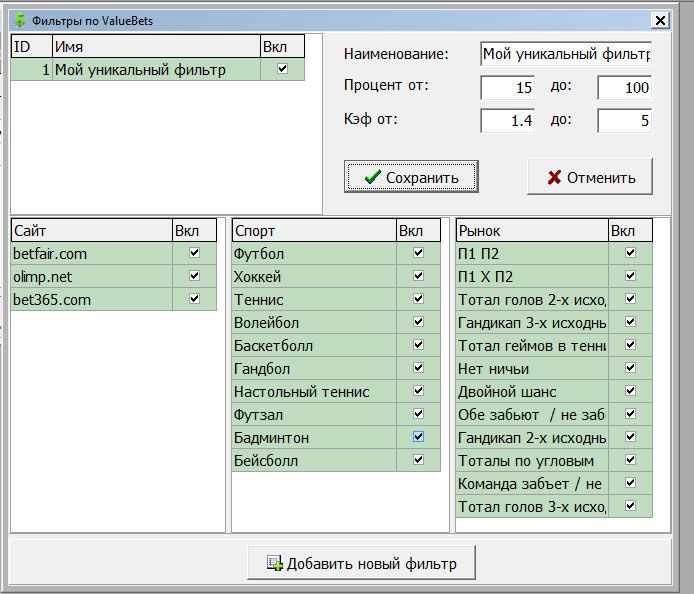
Task: Select the Мой уникальный фильтр row
Action: (140, 70)
